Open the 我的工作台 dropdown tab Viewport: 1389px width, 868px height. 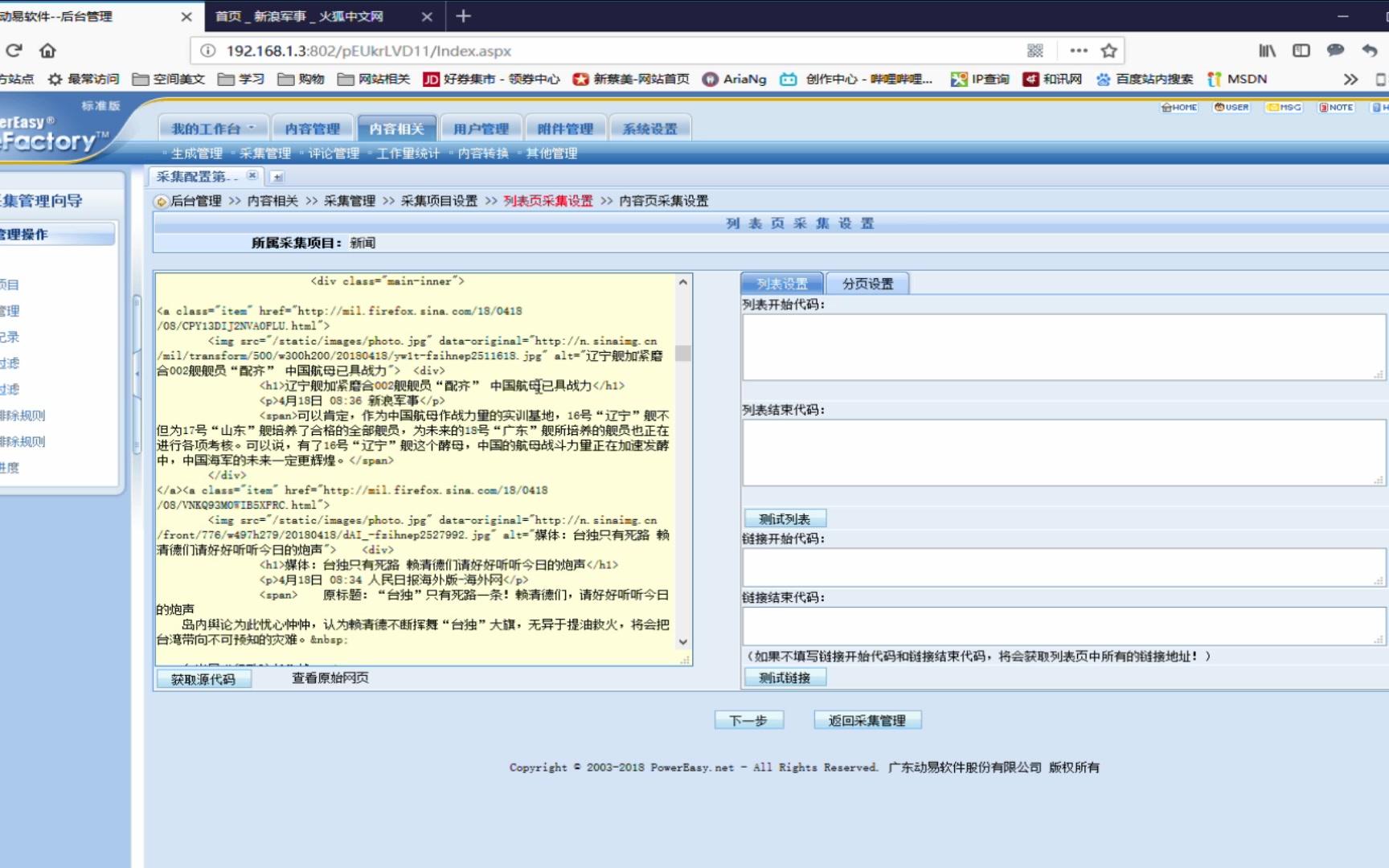[212, 129]
